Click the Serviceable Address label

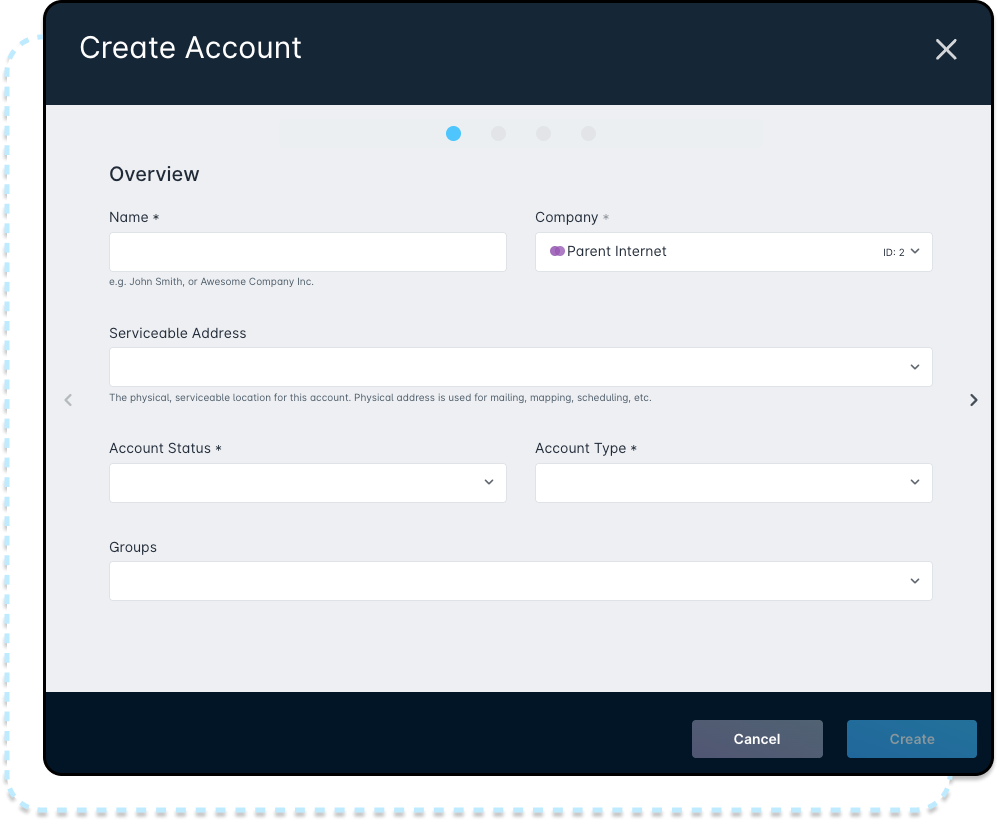pos(178,333)
